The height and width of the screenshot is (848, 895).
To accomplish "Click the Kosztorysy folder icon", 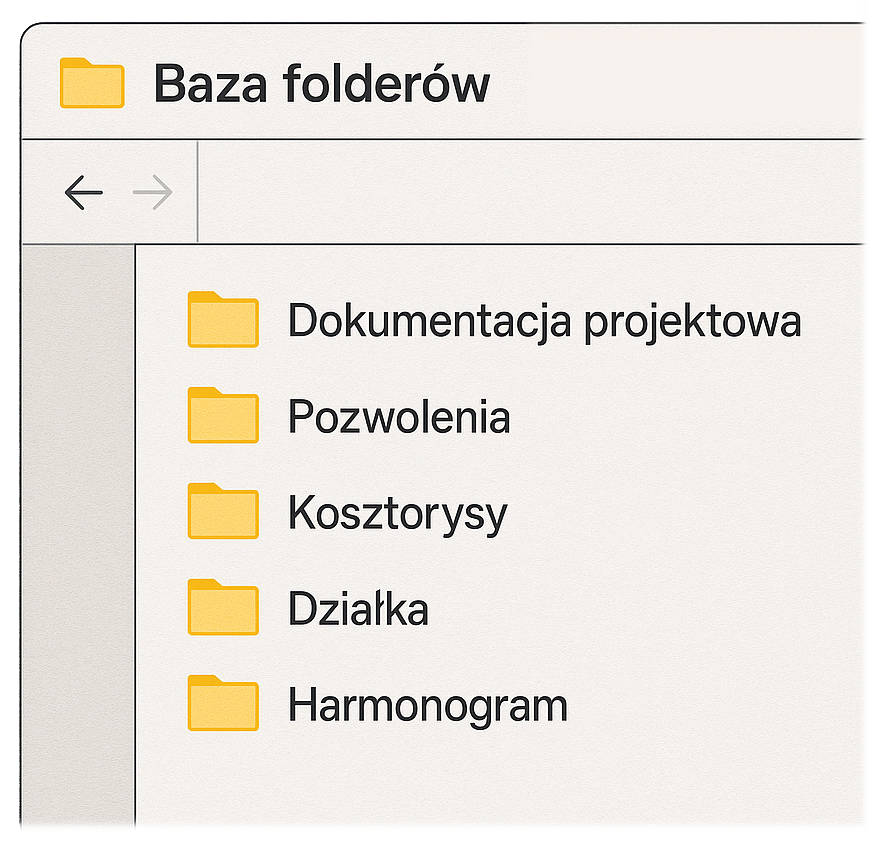I will (x=223, y=511).
